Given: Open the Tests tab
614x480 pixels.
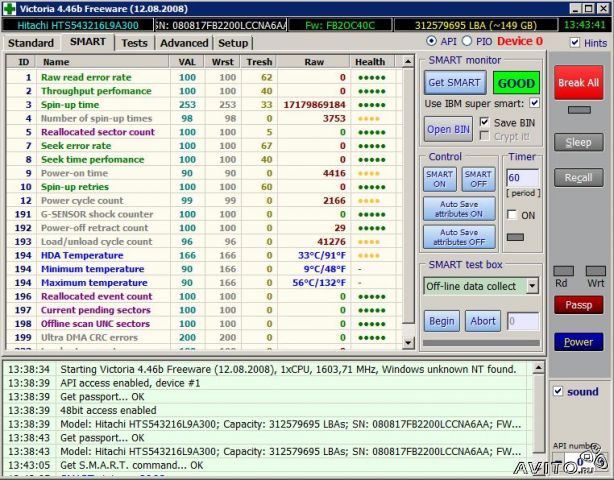Looking at the screenshot, I should (134, 43).
